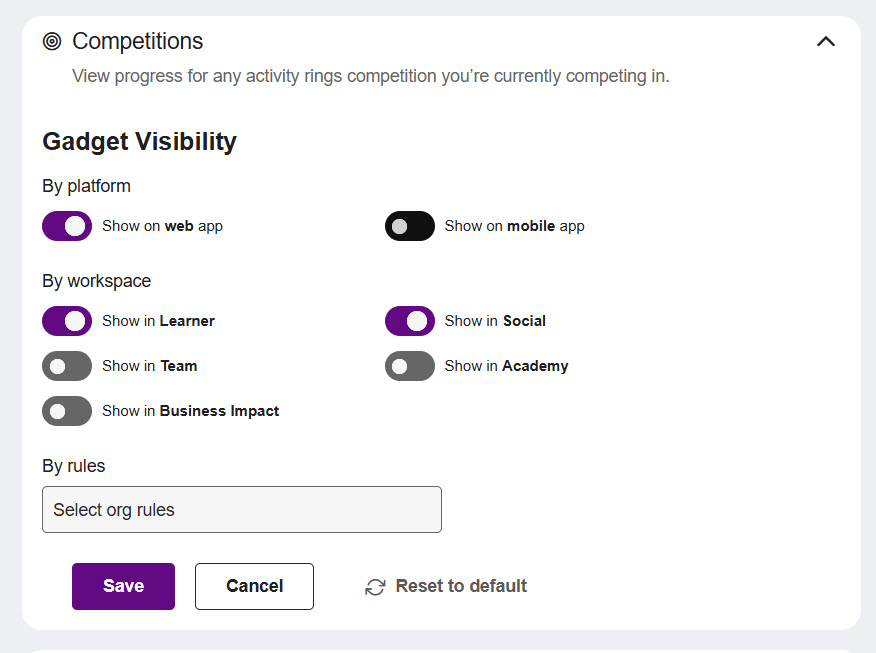Open the Select org rules dropdown

click(241, 510)
